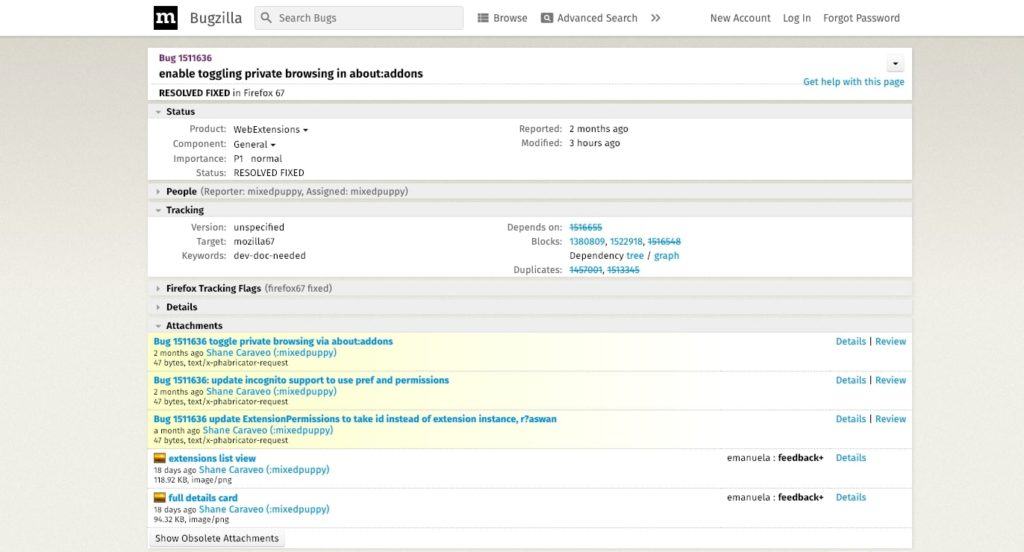This screenshot has height=552, width=1024.
Task: Click Shane Caraveo under extensions list view
Action: coord(264,470)
